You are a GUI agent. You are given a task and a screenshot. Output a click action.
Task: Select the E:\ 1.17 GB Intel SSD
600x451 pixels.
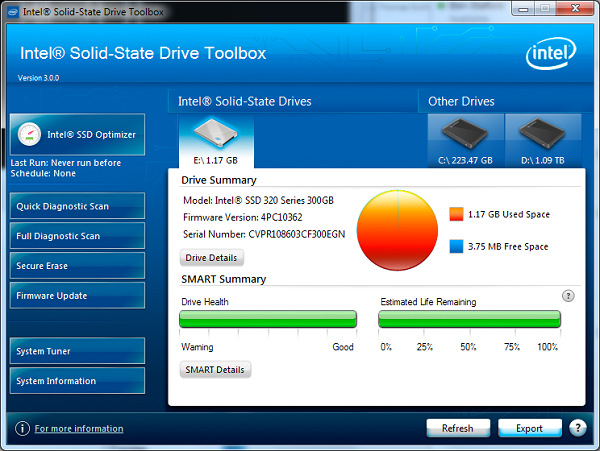coord(216,142)
